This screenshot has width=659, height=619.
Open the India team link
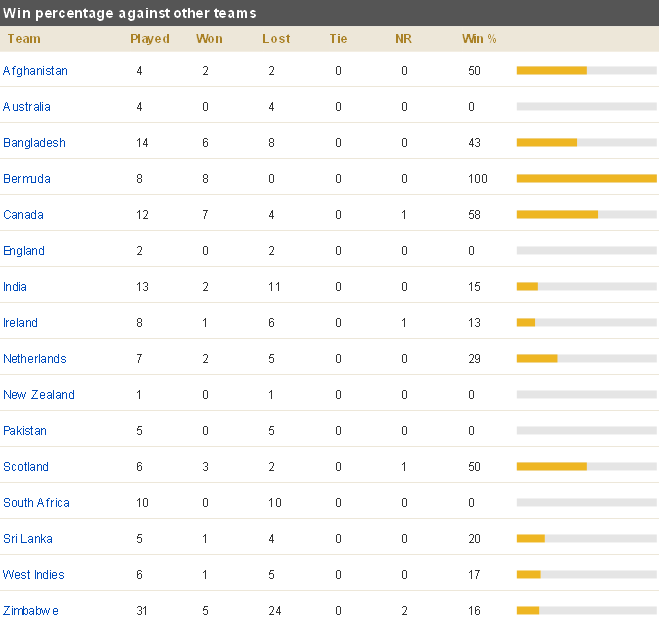tap(15, 287)
